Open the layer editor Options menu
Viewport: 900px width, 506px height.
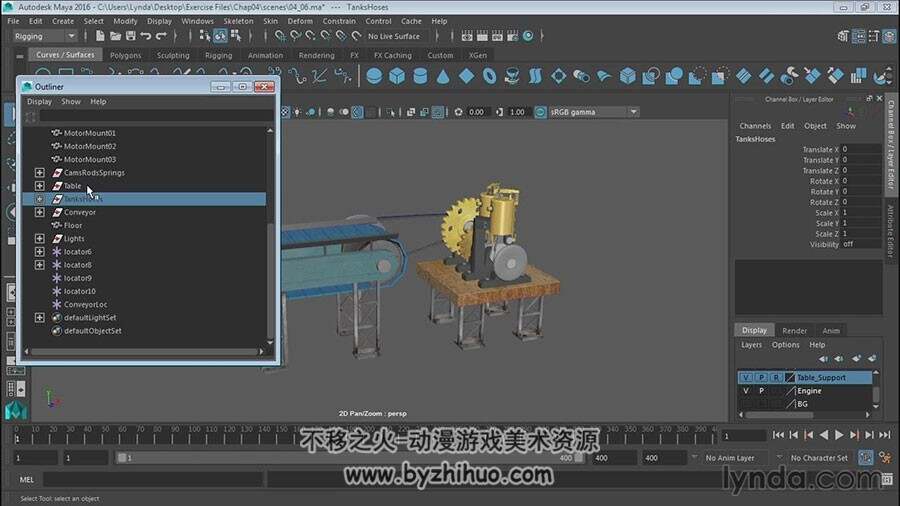click(x=785, y=345)
